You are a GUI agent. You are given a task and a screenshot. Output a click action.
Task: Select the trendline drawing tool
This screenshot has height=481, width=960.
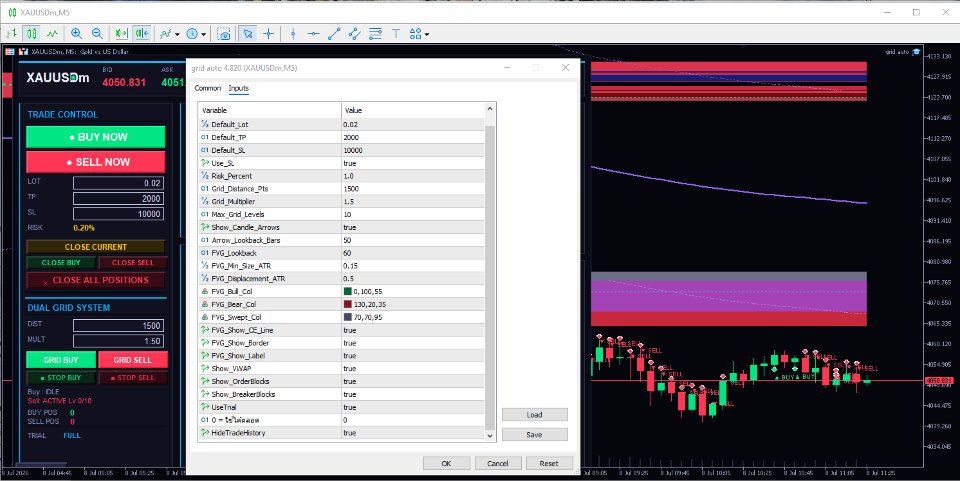334,34
